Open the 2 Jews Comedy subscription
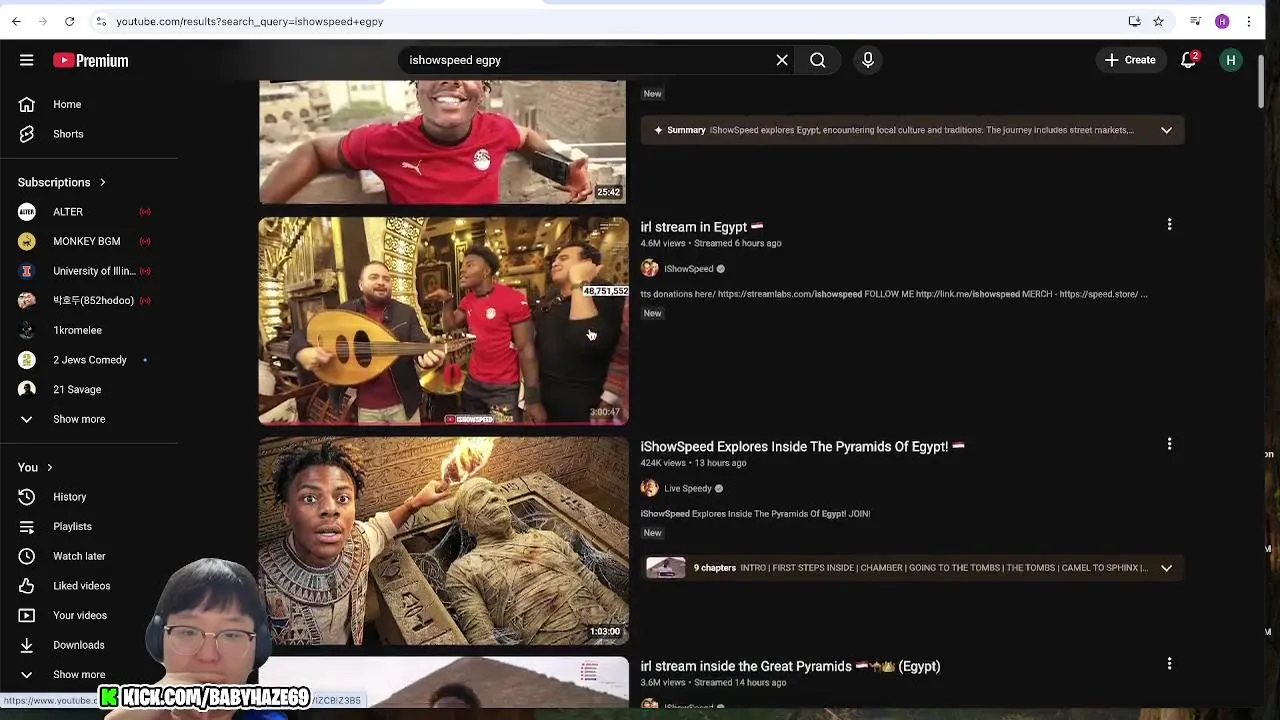This screenshot has width=1280, height=720. pos(89,360)
